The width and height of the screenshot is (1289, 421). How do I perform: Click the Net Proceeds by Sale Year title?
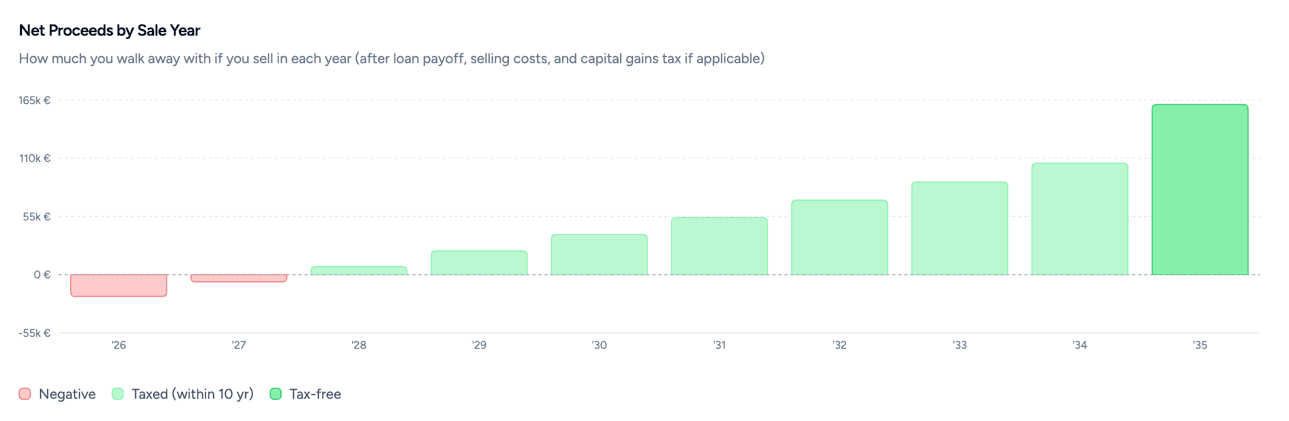click(x=110, y=31)
